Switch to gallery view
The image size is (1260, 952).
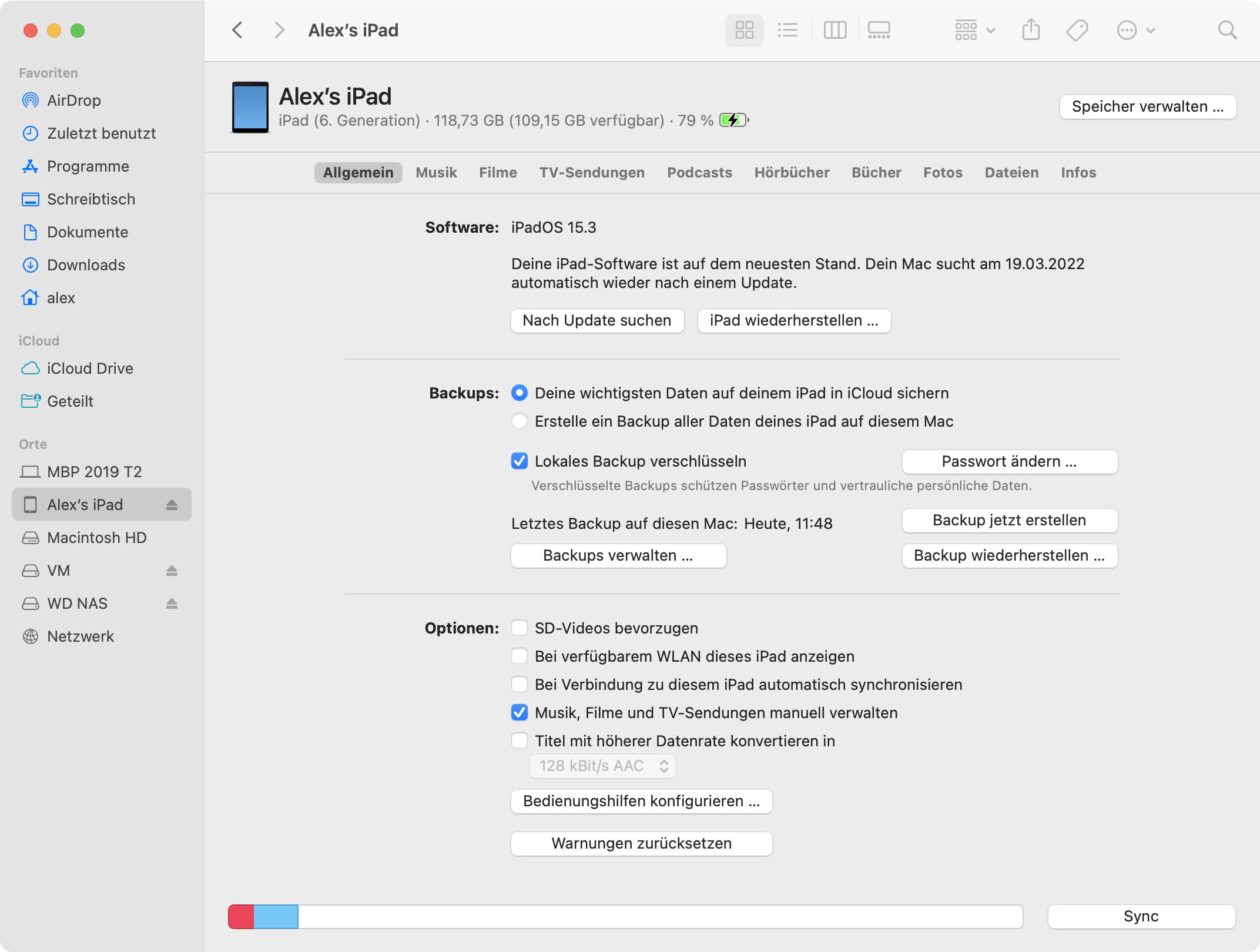click(x=879, y=30)
